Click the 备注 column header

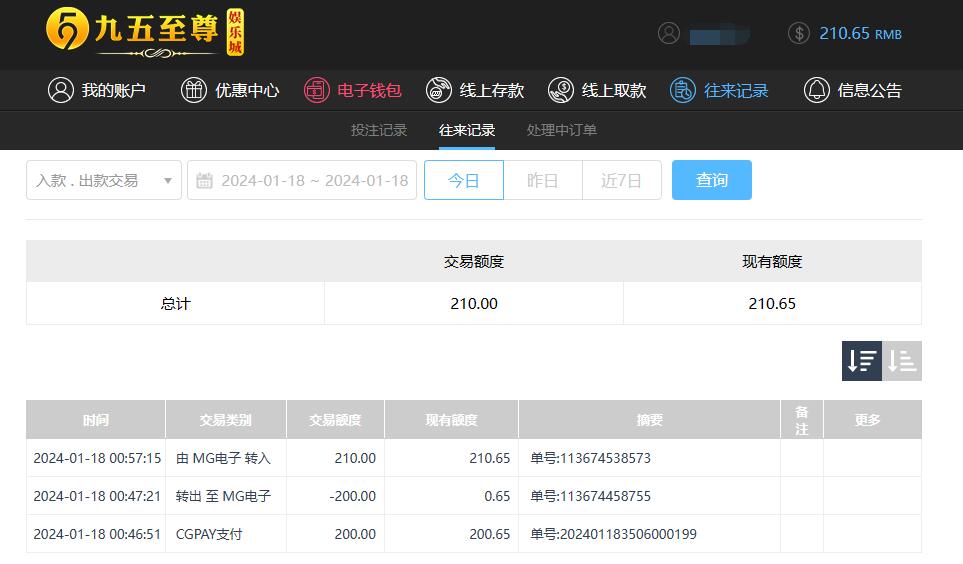point(801,420)
